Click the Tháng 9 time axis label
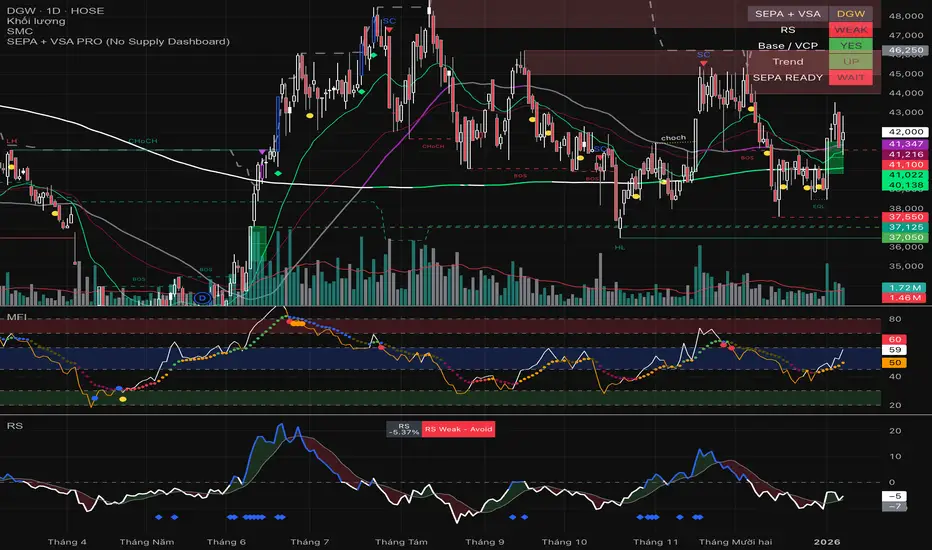Viewport: 932px width, 550px height. [x=484, y=542]
